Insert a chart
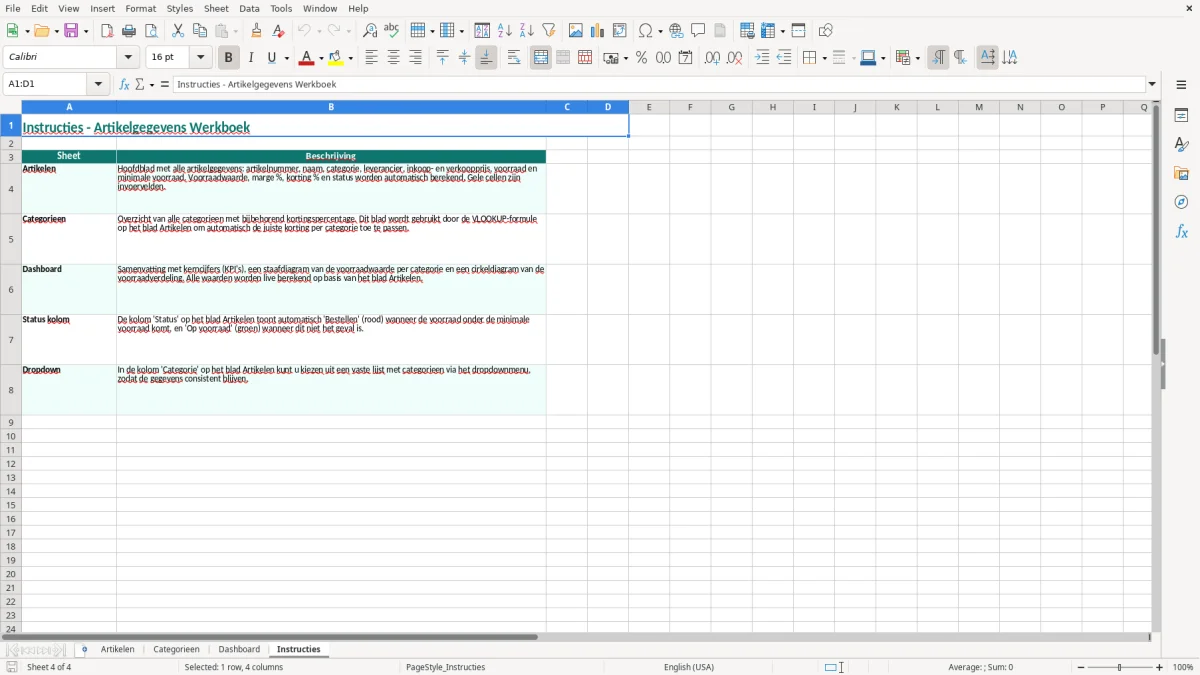Viewport: 1200px width, 675px height. click(x=598, y=31)
